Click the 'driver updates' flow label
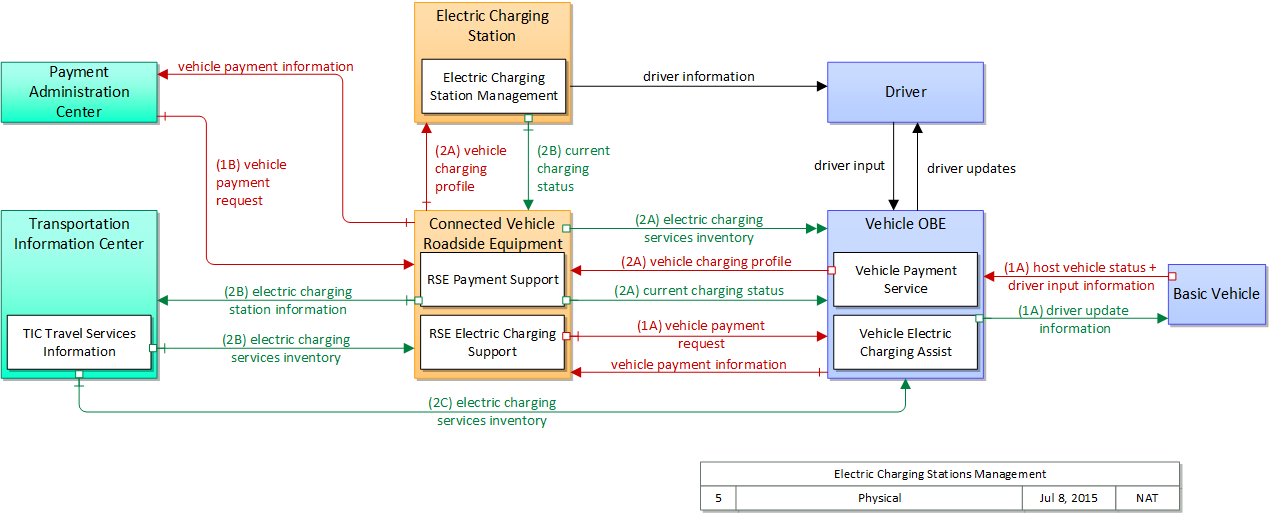 (970, 168)
